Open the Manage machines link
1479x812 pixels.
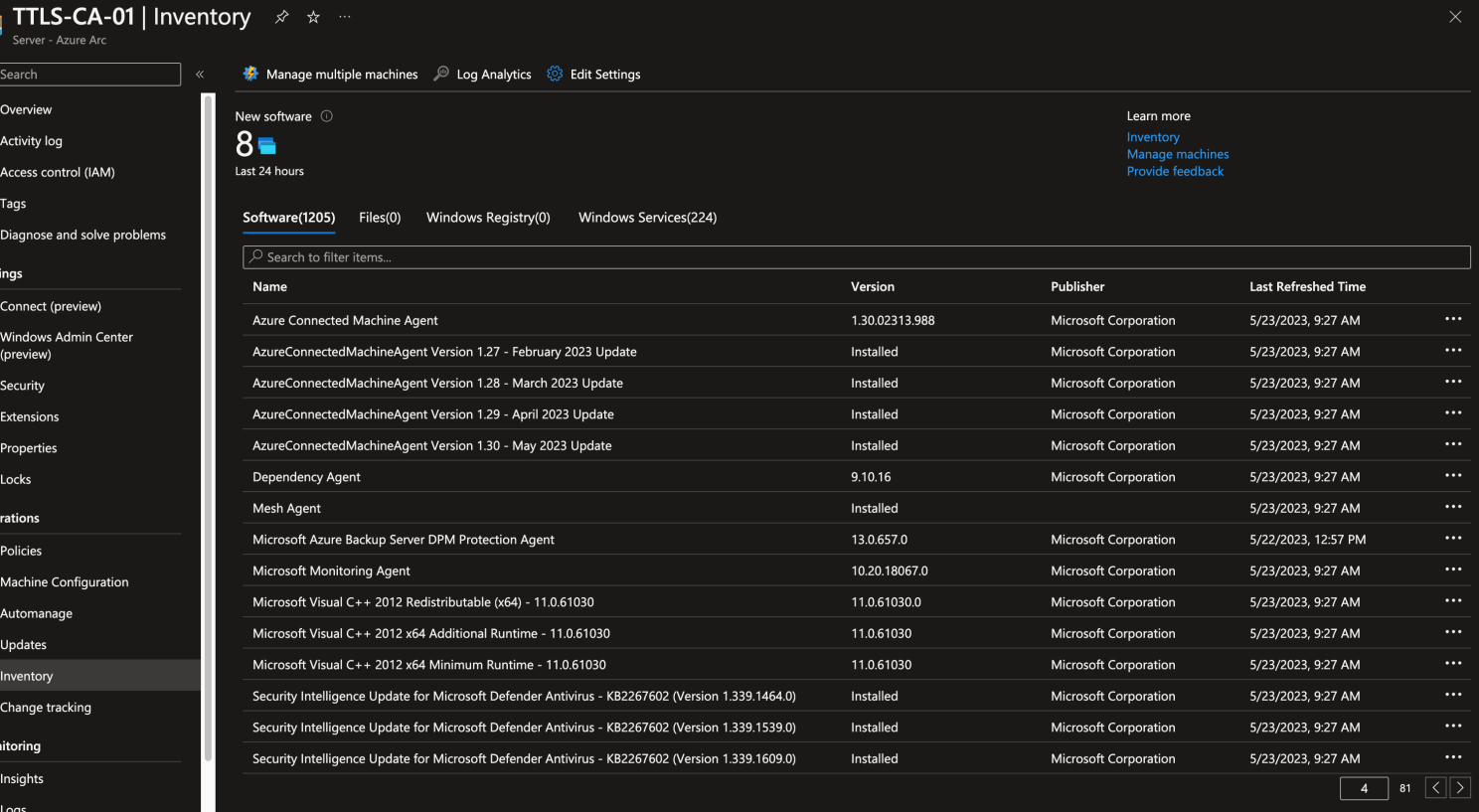pos(1178,154)
